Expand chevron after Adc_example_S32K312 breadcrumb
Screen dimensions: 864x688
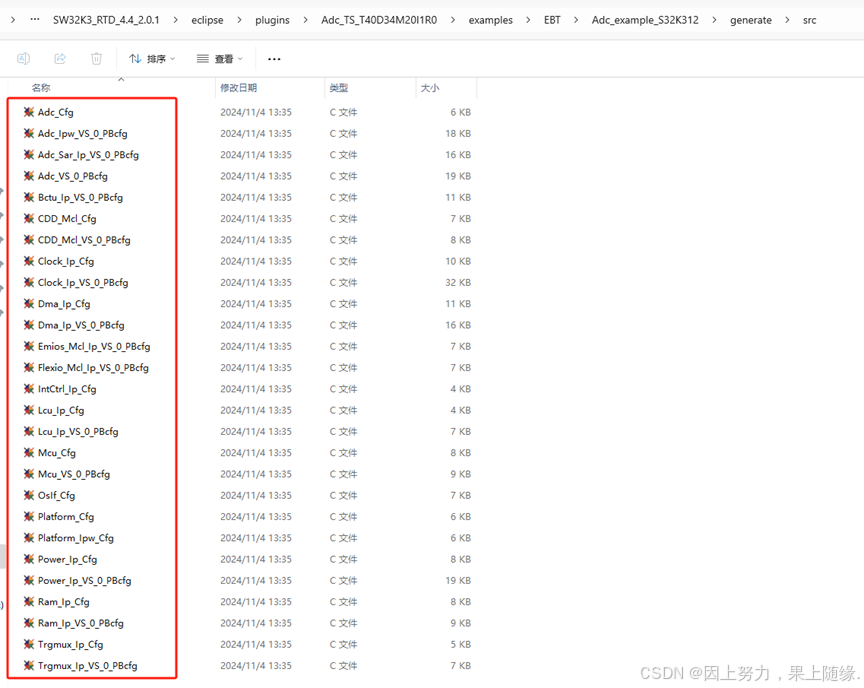point(714,20)
